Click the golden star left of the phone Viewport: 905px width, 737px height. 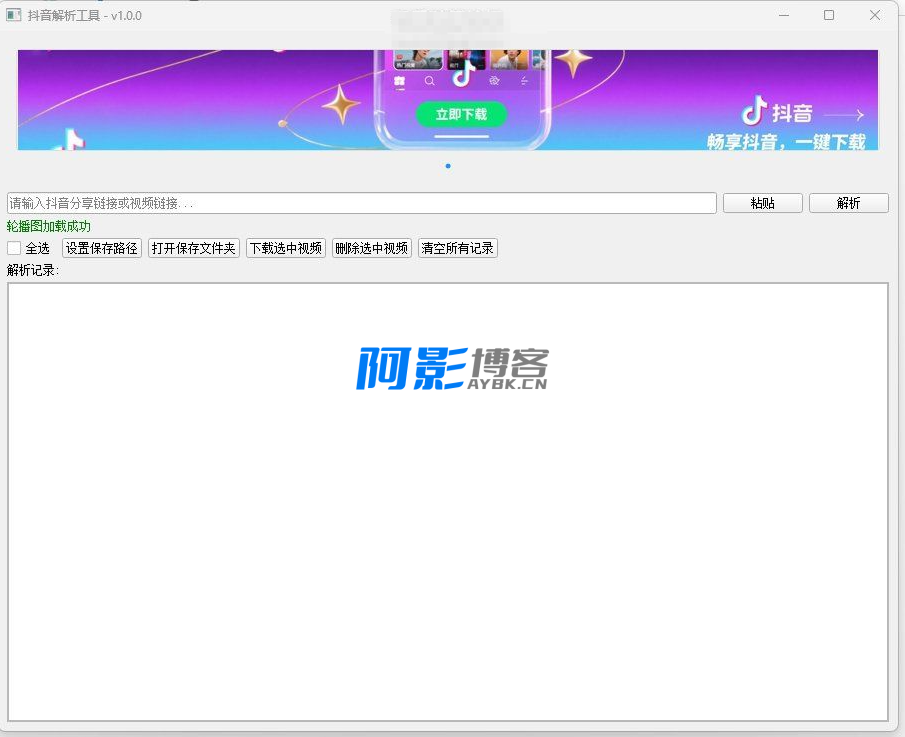click(x=340, y=103)
